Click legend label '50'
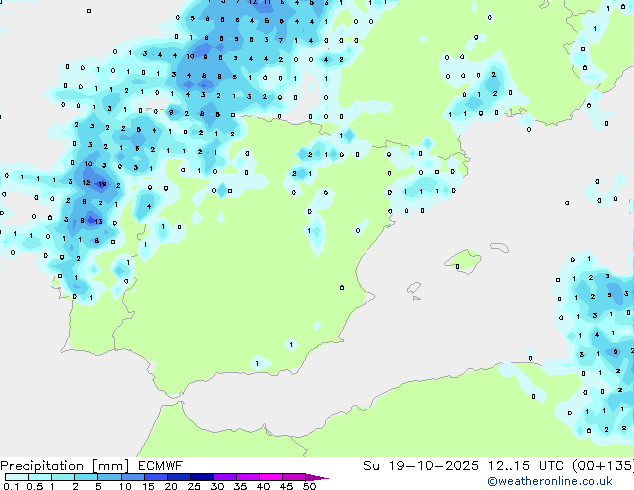The height and width of the screenshot is (490, 634). click(x=309, y=486)
